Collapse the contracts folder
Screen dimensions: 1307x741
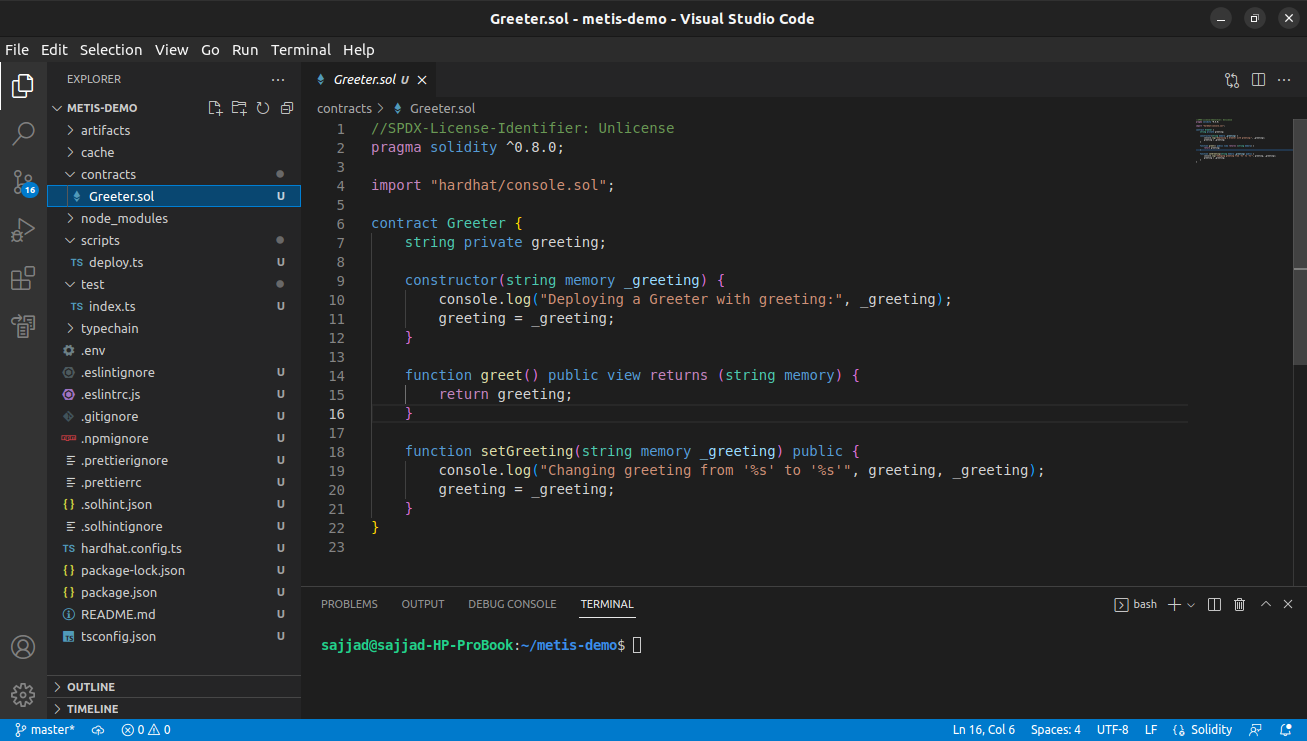coord(108,174)
